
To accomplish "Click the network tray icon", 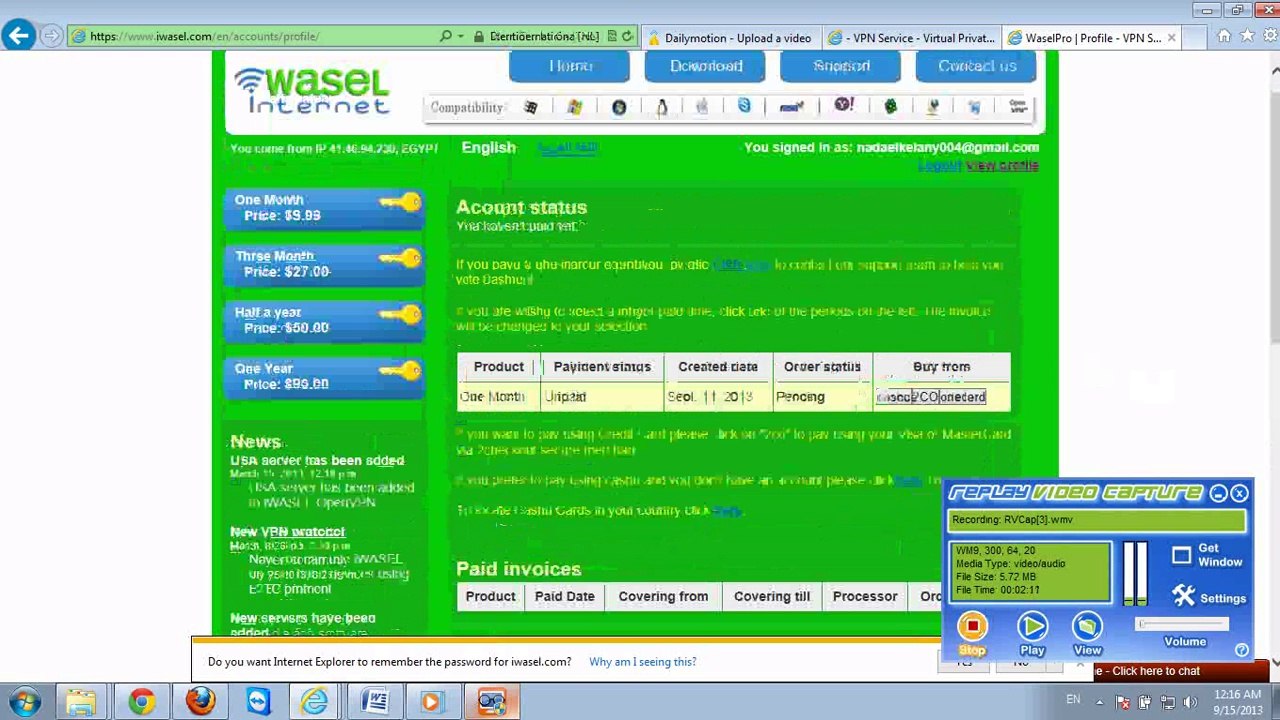I will 1167,701.
